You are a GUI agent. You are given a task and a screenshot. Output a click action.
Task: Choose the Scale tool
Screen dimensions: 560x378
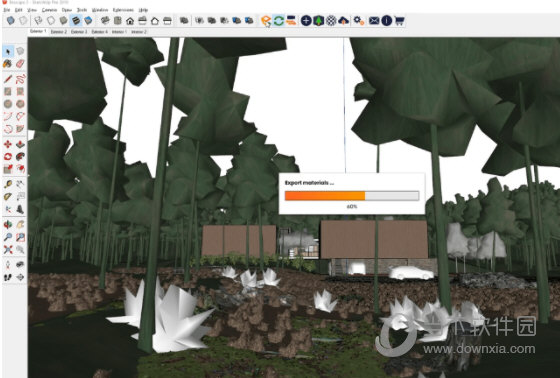pyautogui.click(x=8, y=169)
